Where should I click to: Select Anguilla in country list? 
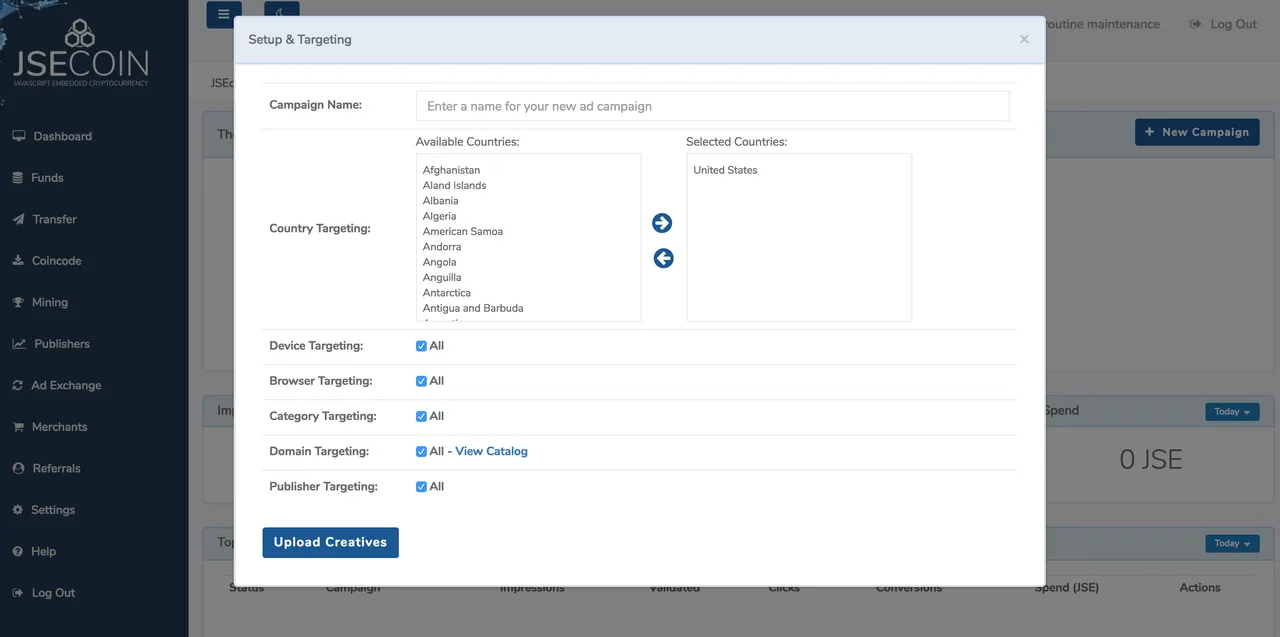click(442, 277)
